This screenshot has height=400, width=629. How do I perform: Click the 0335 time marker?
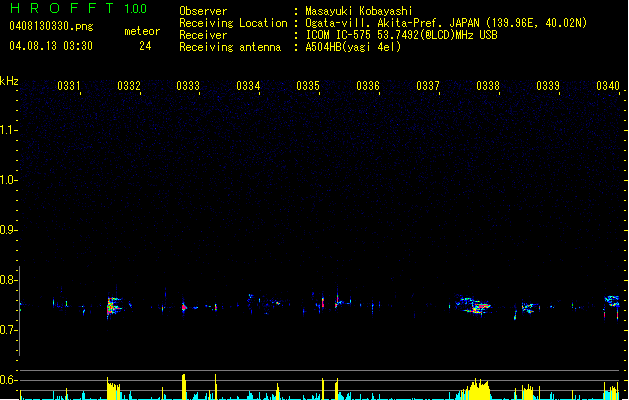coord(308,85)
